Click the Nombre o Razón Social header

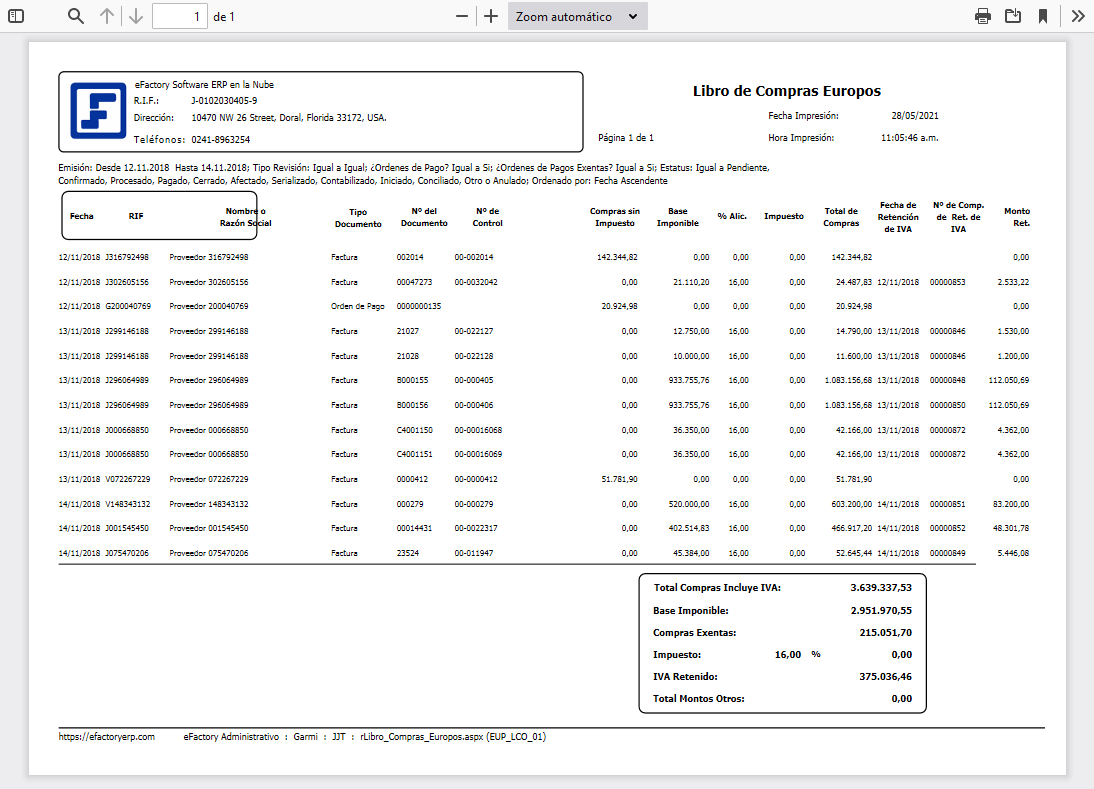[245, 217]
